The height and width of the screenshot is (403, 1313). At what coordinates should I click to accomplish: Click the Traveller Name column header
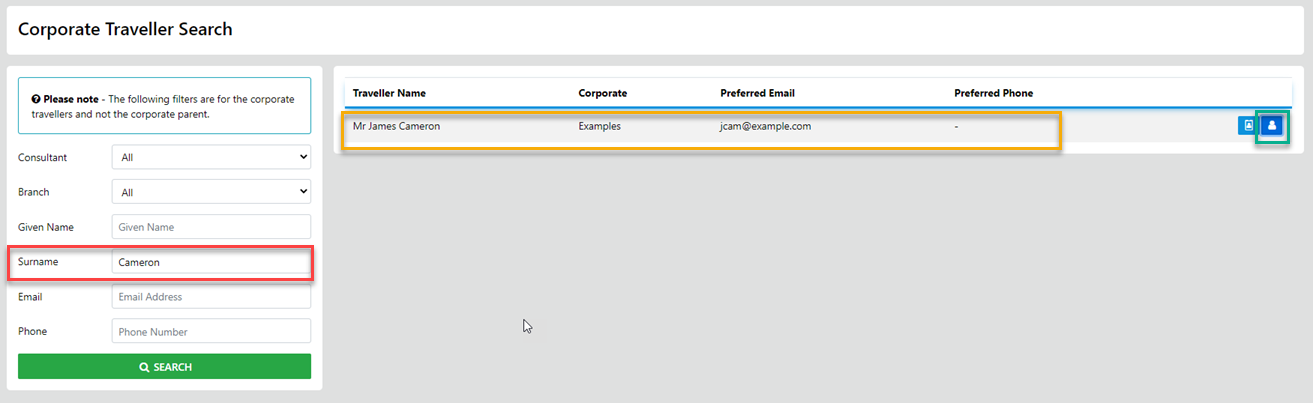(x=389, y=93)
